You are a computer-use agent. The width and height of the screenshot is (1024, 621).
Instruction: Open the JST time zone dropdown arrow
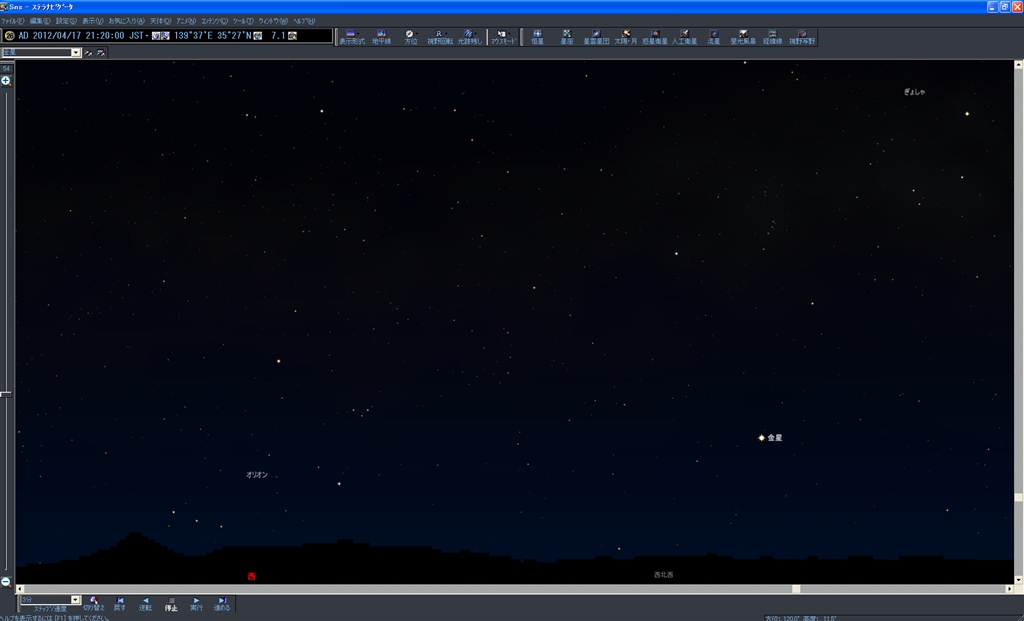pos(146,36)
